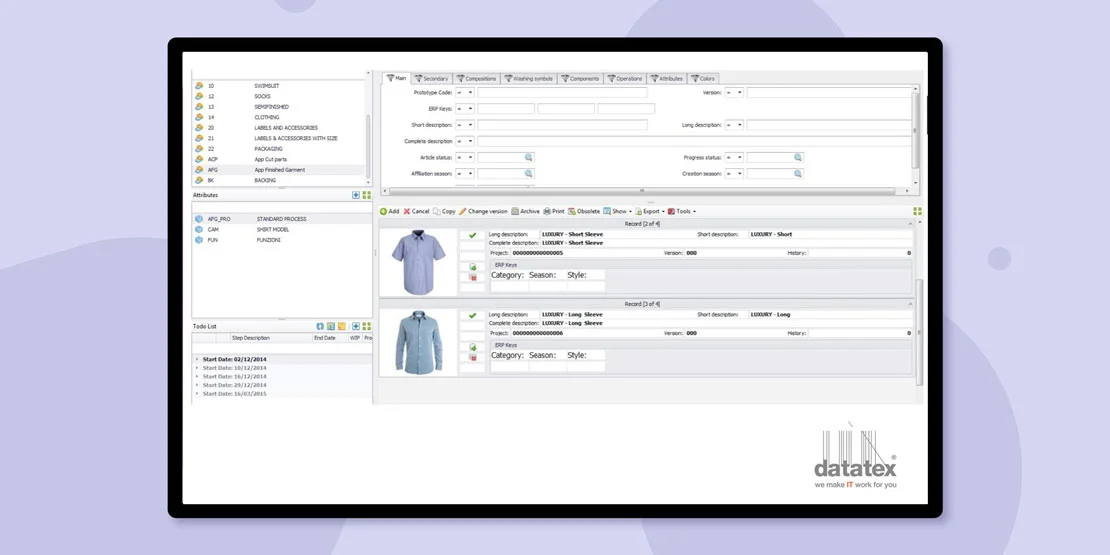This screenshot has width=1110, height=555.
Task: Select the 12 SOCKS row
Action: [x=279, y=96]
